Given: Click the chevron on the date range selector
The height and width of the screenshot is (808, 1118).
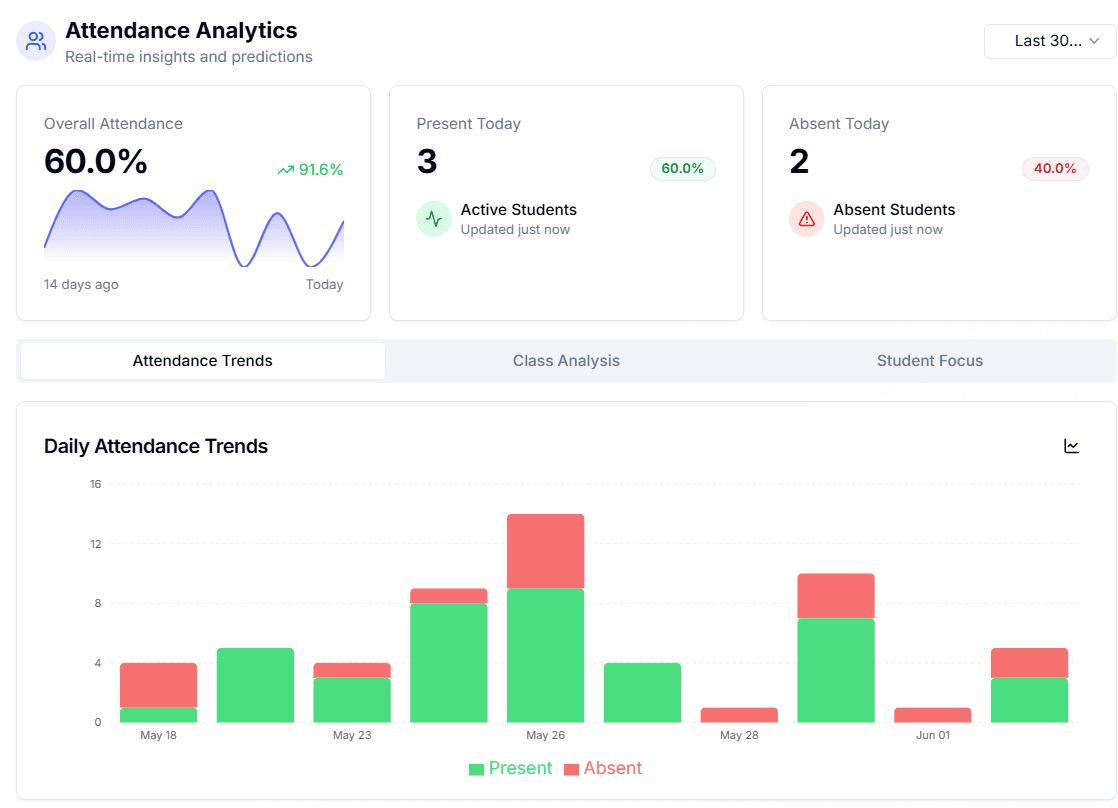Looking at the screenshot, I should 1097,42.
